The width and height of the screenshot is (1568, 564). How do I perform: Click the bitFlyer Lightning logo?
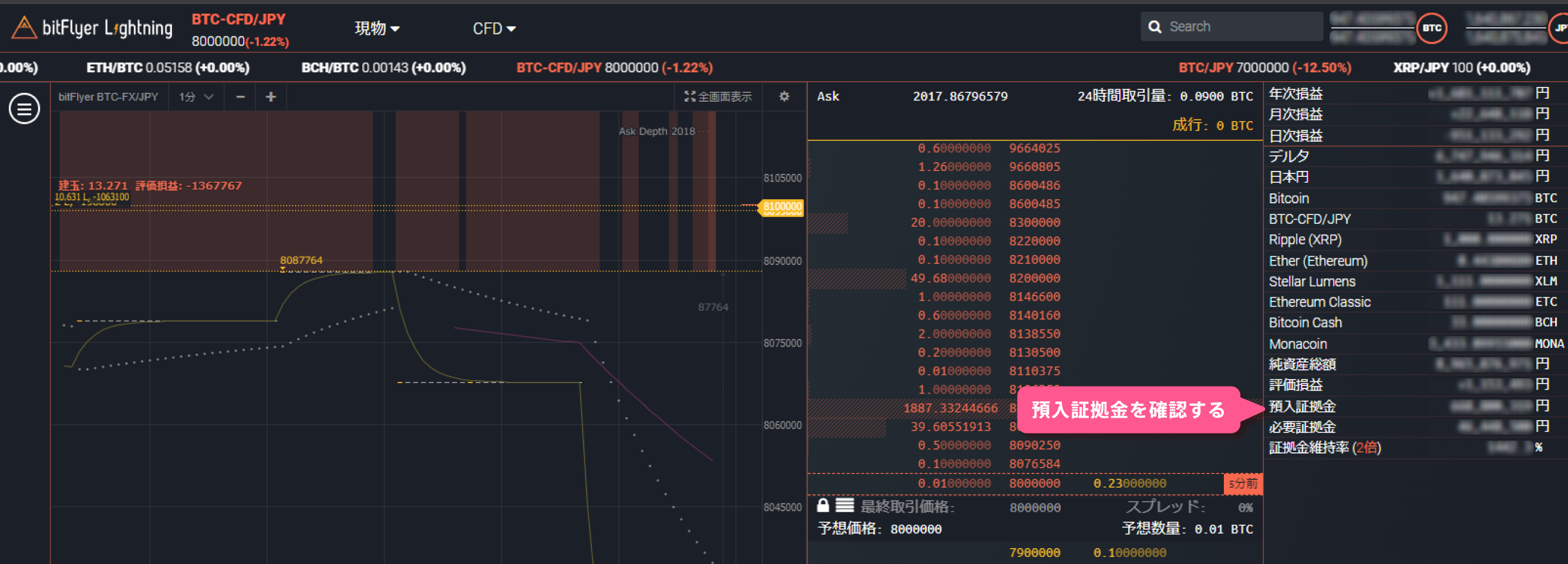pos(92,28)
